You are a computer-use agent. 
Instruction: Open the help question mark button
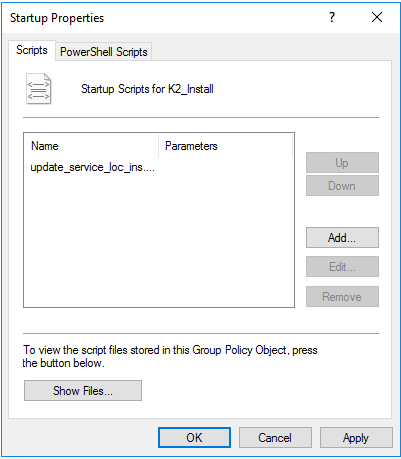point(332,17)
